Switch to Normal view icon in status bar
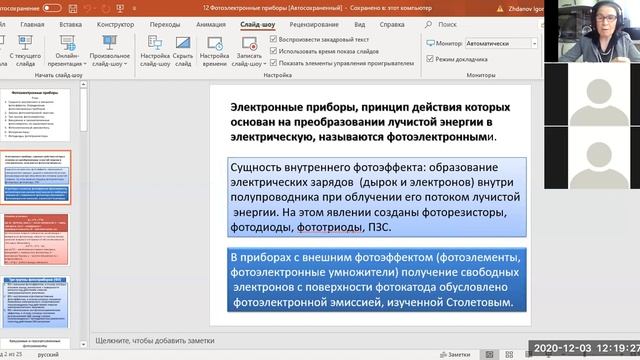This screenshot has height=360, width=640. pyautogui.click(x=489, y=355)
